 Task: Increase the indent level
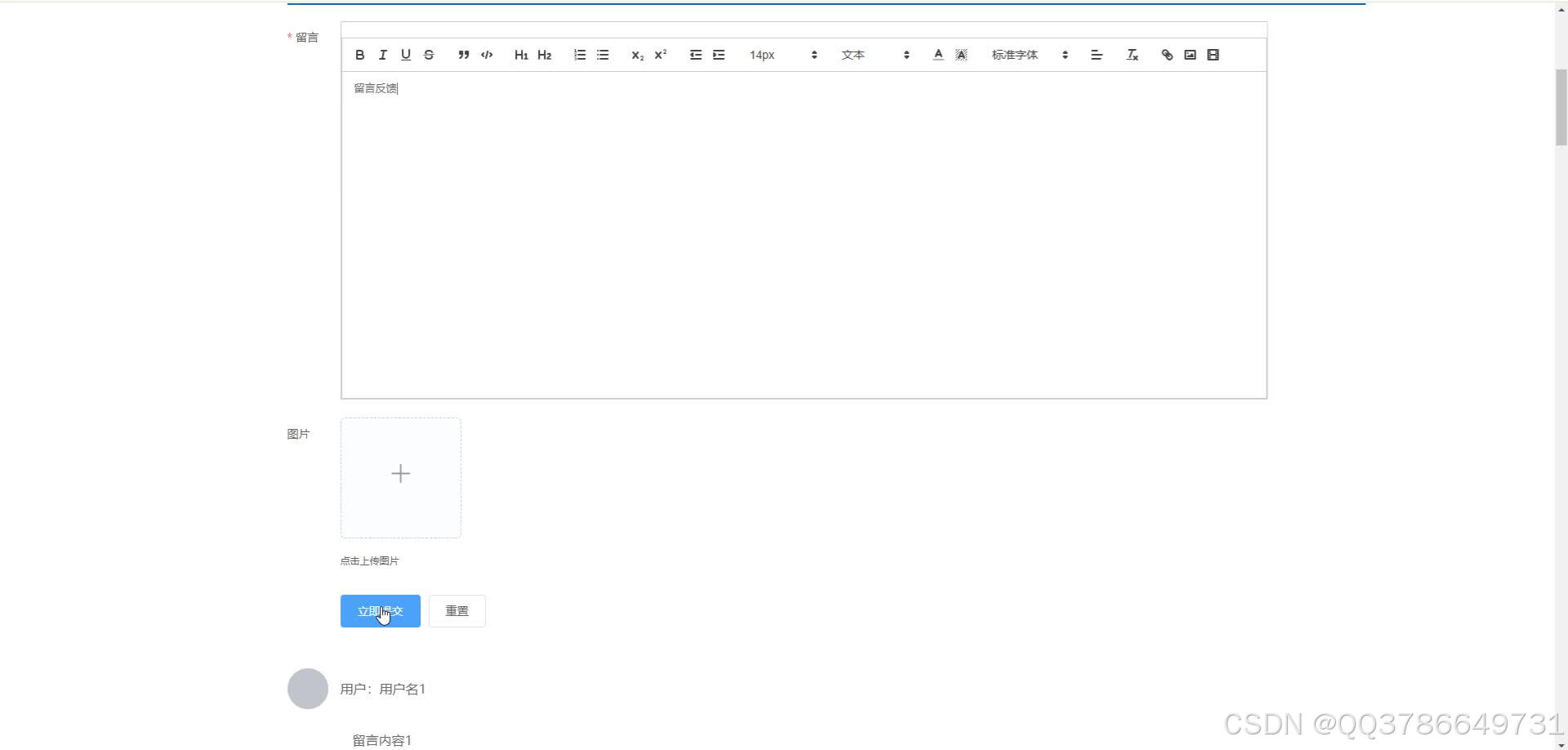tap(719, 55)
